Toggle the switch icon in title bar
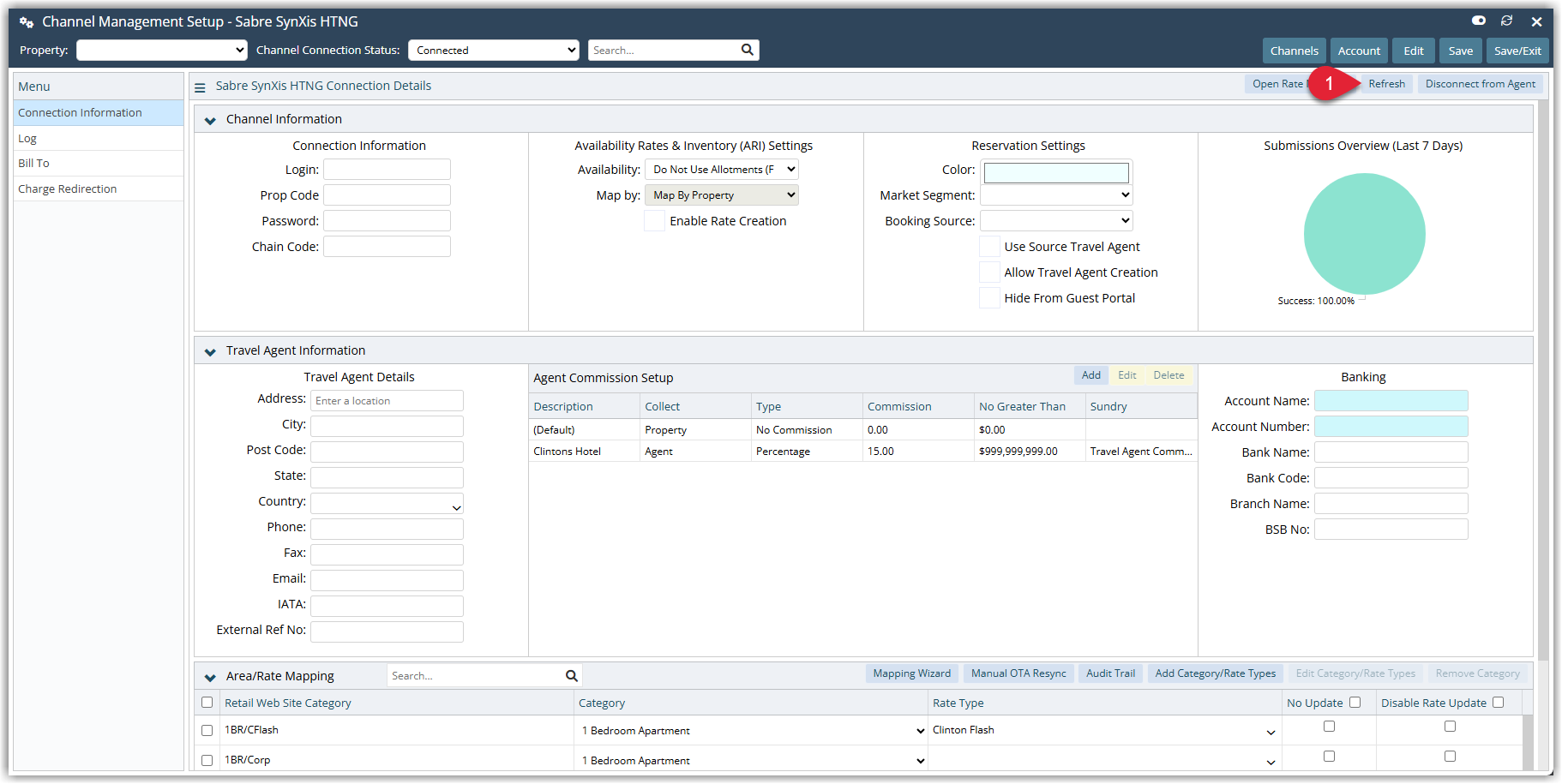1562x784 pixels. pos(1479,21)
